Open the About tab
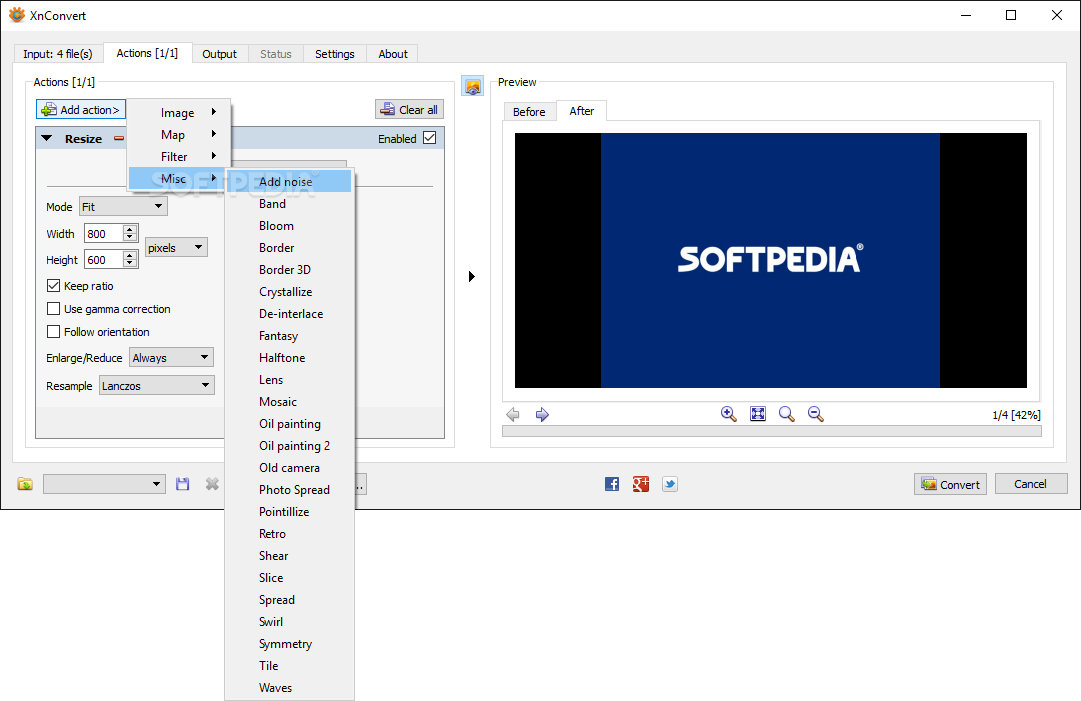This screenshot has height=701, width=1081. 393,54
